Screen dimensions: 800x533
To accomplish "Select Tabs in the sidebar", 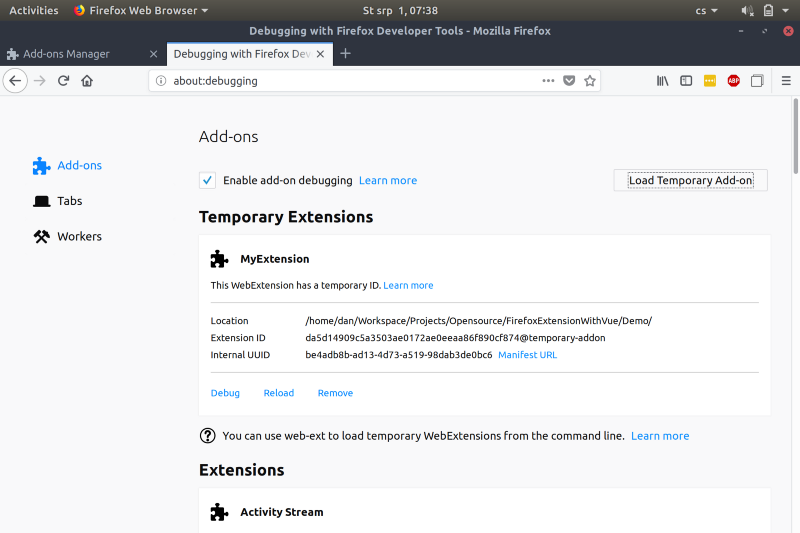I will pyautogui.click(x=69, y=201).
